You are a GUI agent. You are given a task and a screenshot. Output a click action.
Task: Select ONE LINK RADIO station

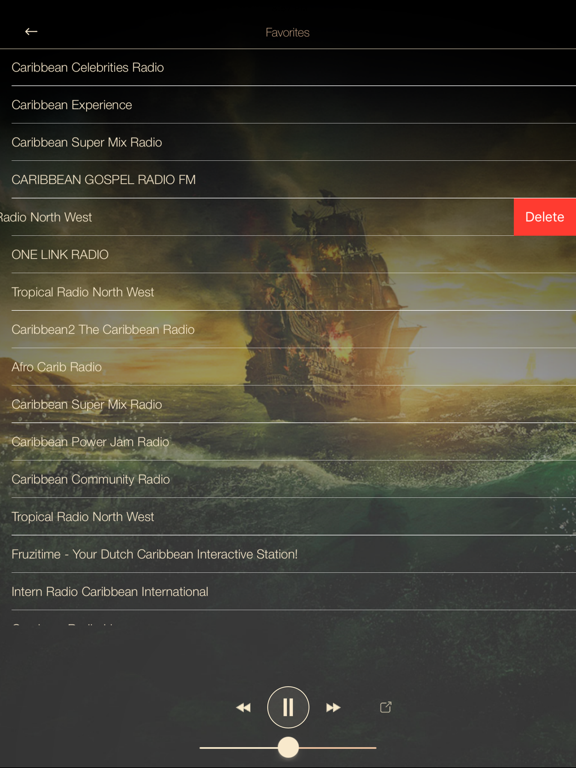[x=288, y=255]
